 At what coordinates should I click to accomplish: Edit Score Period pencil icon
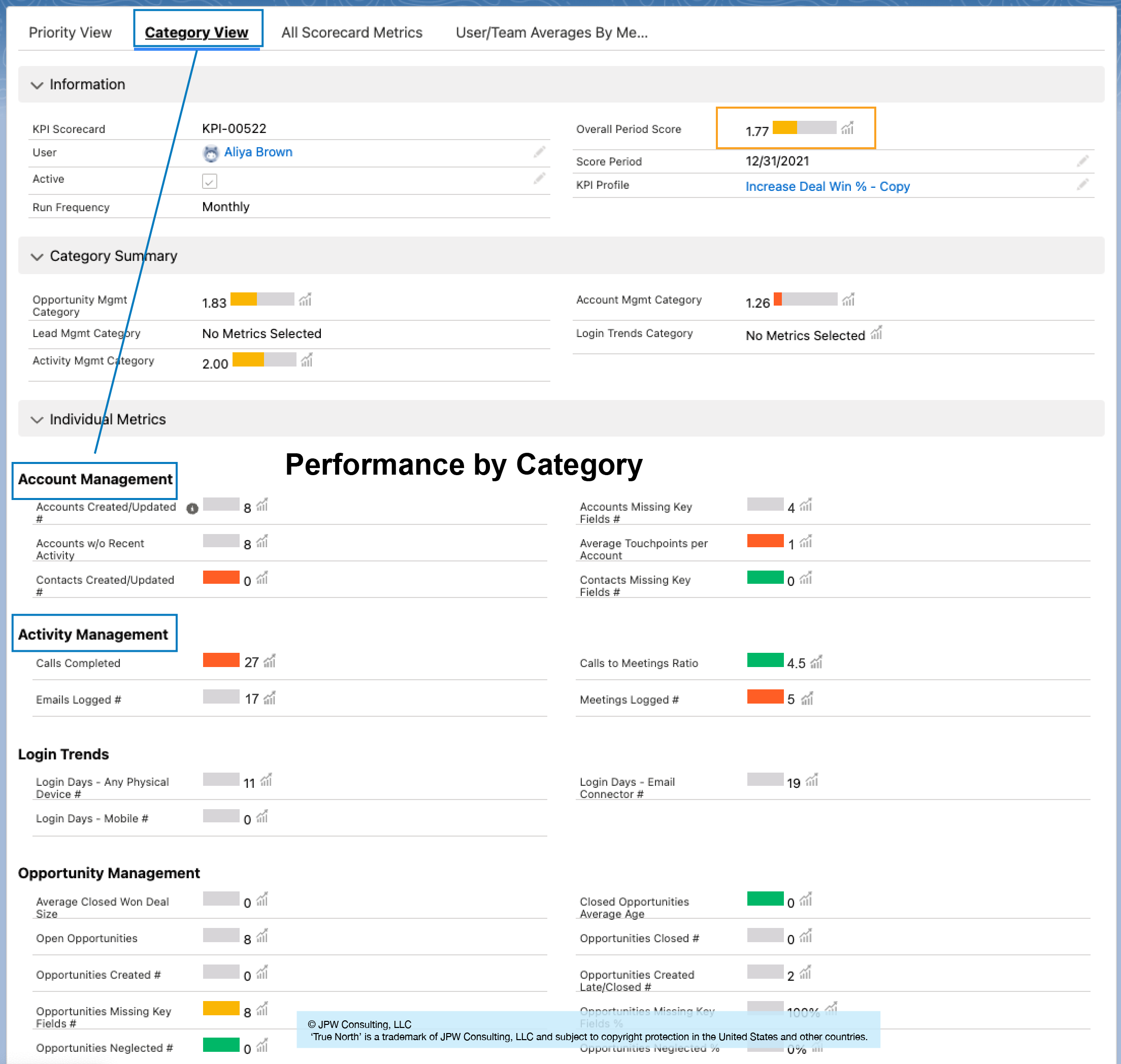[x=1082, y=160]
